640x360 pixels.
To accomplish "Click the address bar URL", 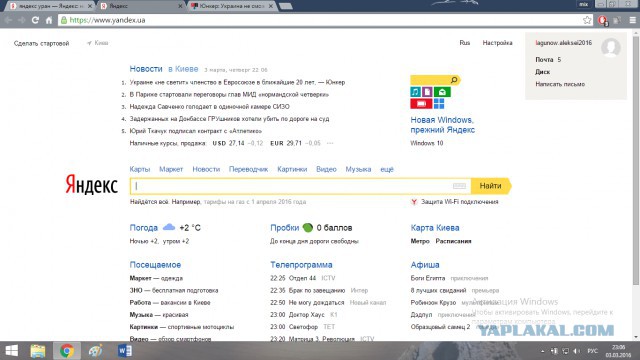I will tap(107, 20).
